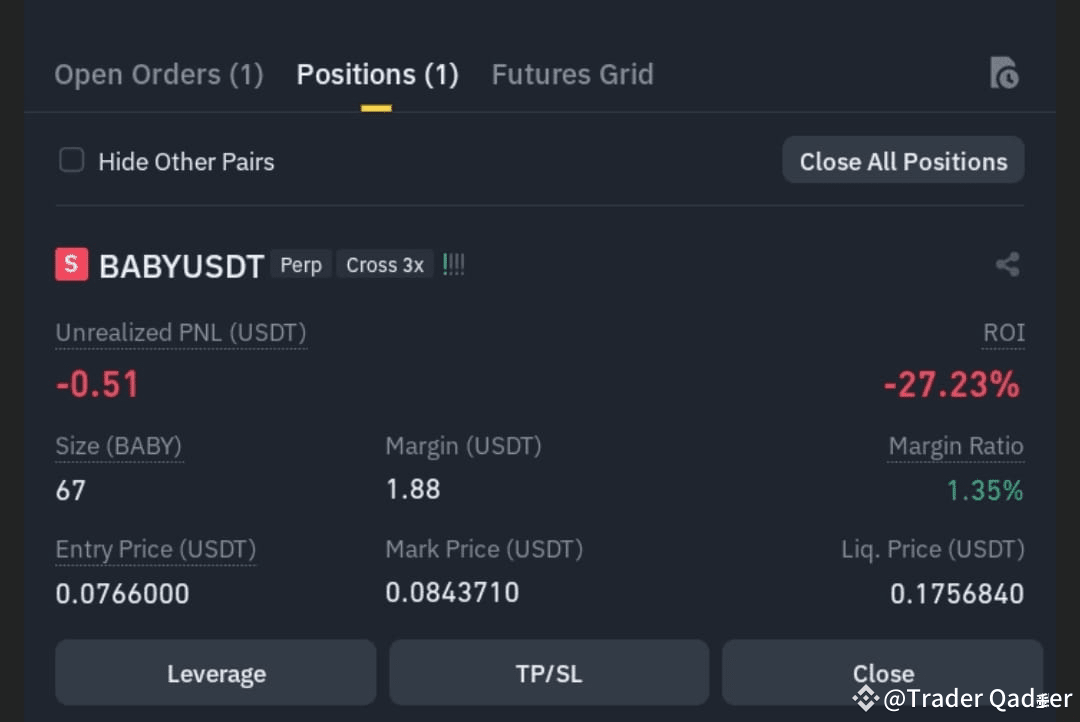The width and height of the screenshot is (1080, 722).
Task: Click the share icon on BABYUSDT position
Action: point(1007,264)
